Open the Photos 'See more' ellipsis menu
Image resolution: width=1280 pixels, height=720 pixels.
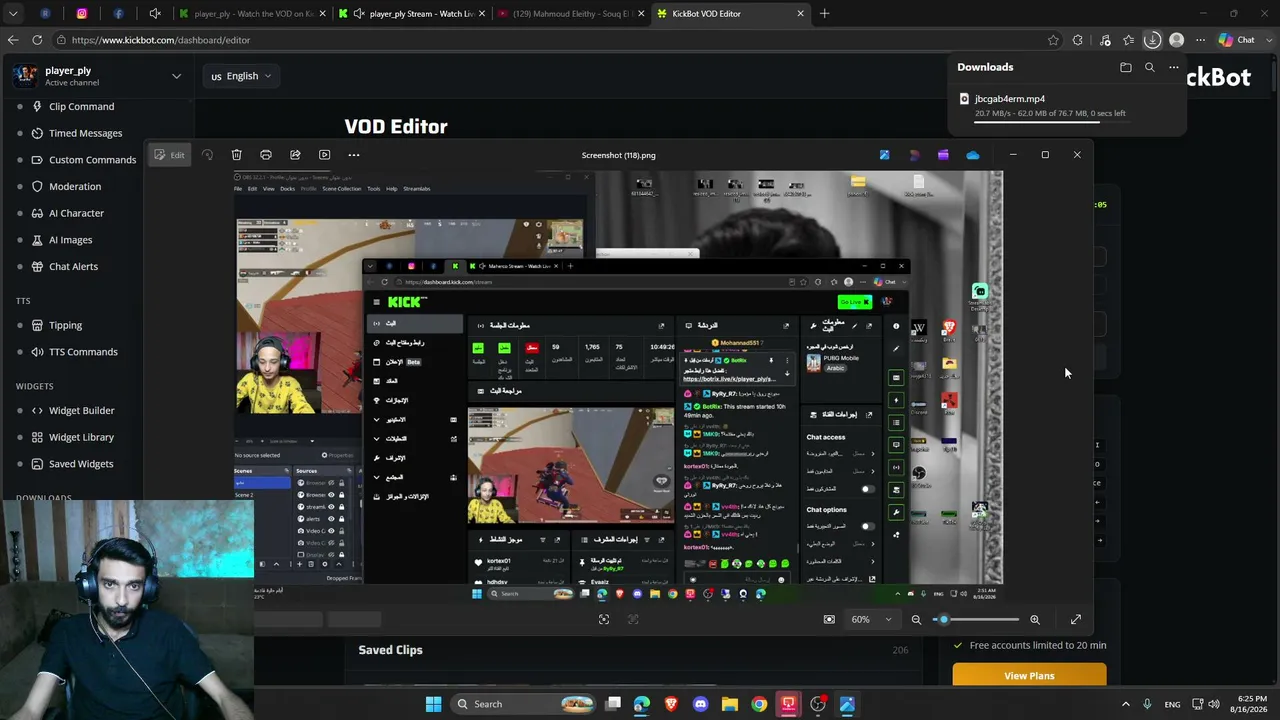tap(353, 155)
